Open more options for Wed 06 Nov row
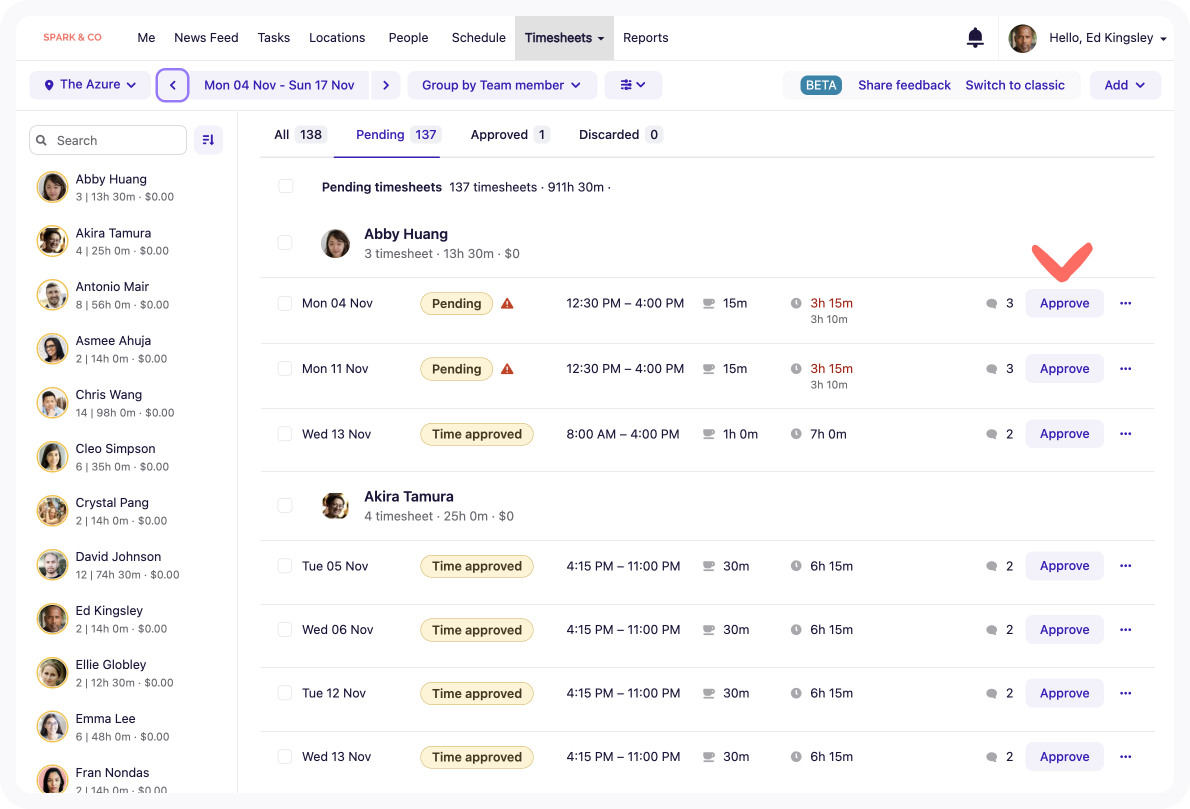This screenshot has width=1190, height=809. pos(1125,630)
